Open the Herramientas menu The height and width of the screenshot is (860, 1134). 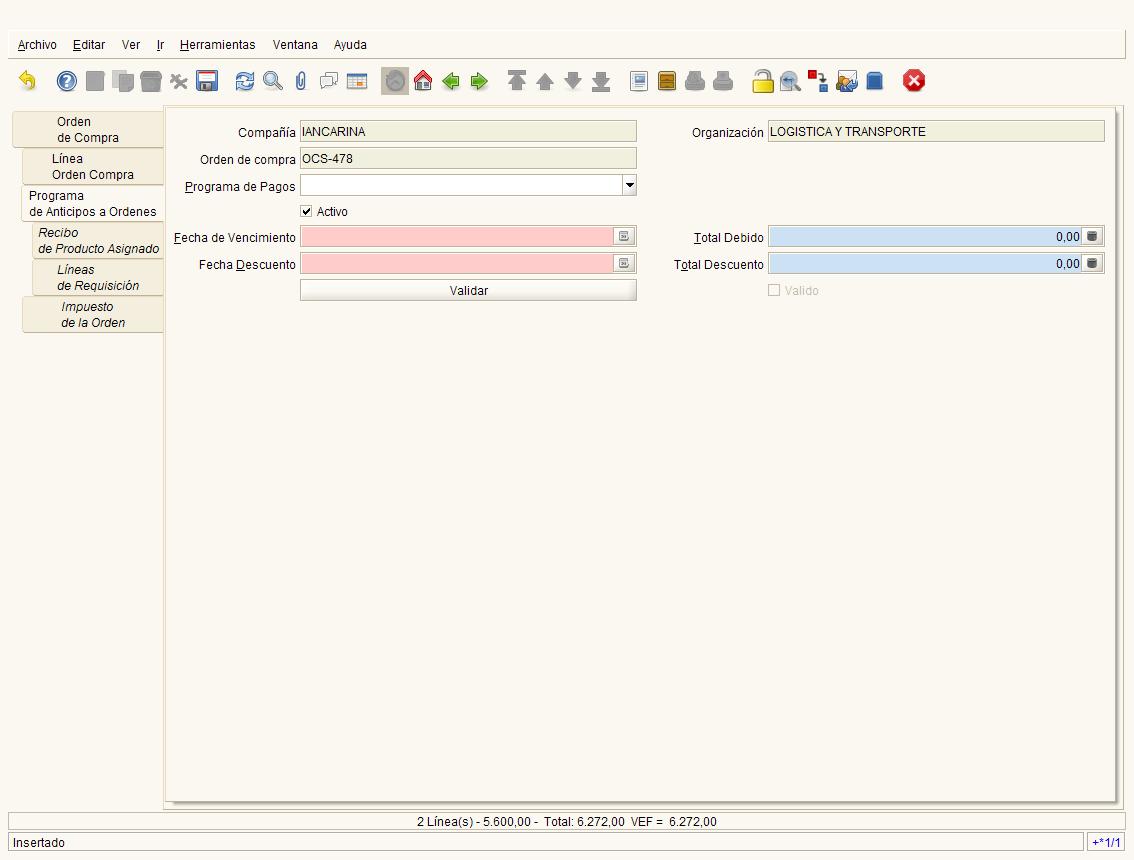[218, 45]
